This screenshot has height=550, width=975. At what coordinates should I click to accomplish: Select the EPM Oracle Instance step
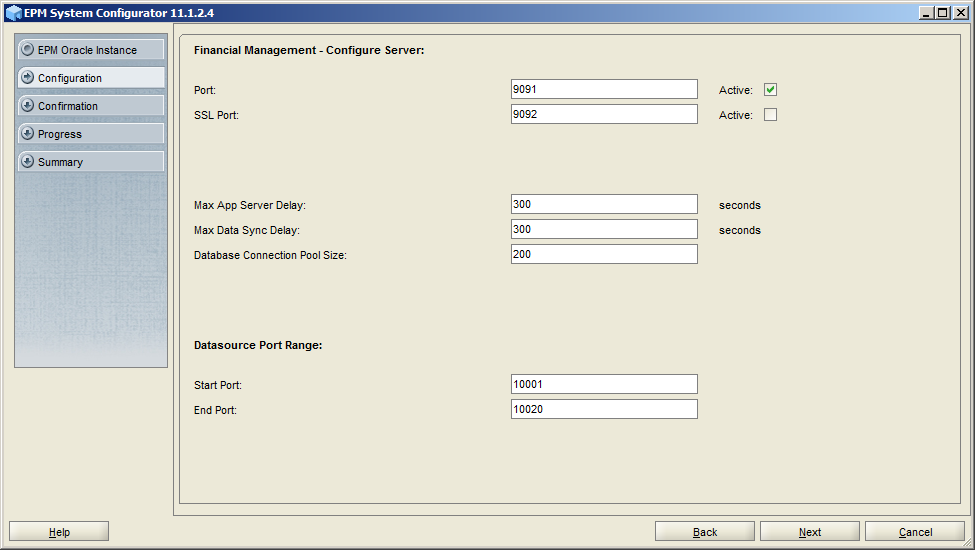pos(91,50)
